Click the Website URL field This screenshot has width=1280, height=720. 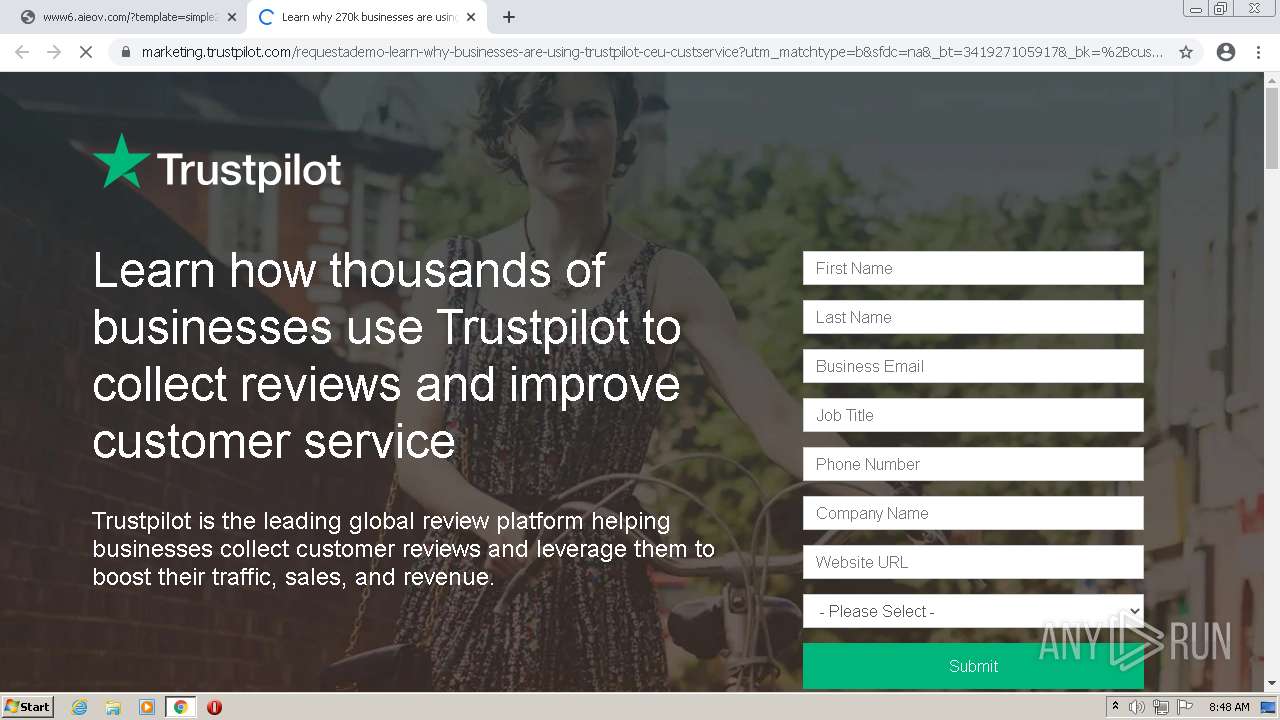[x=973, y=562]
